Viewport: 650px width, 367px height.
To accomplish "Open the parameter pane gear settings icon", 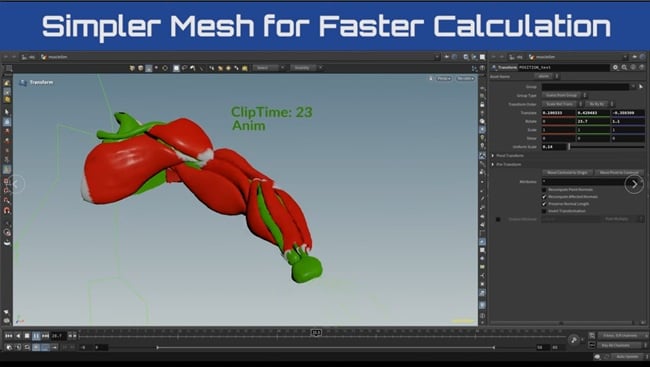I will (x=615, y=67).
